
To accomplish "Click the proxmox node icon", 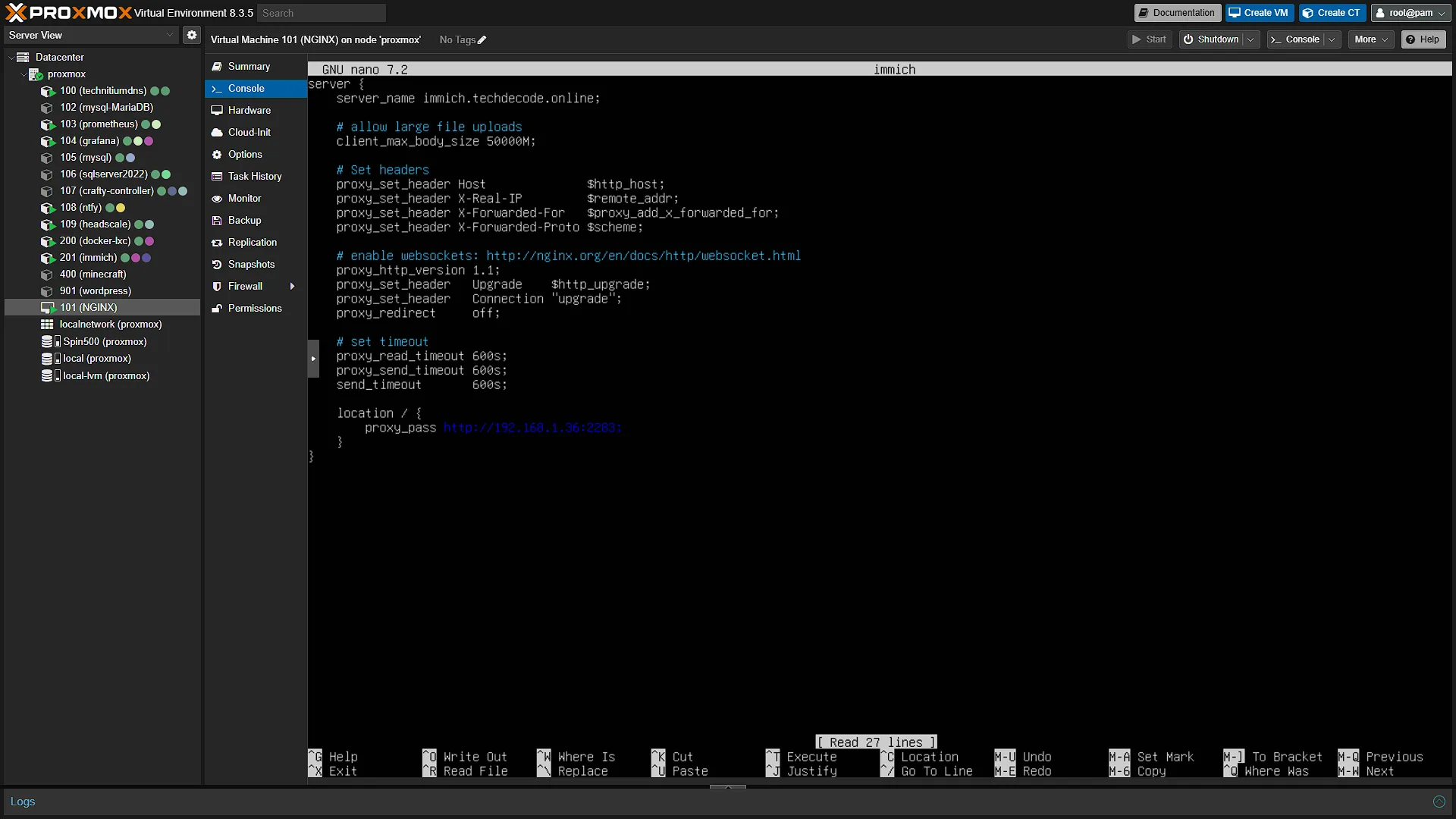I will click(36, 74).
